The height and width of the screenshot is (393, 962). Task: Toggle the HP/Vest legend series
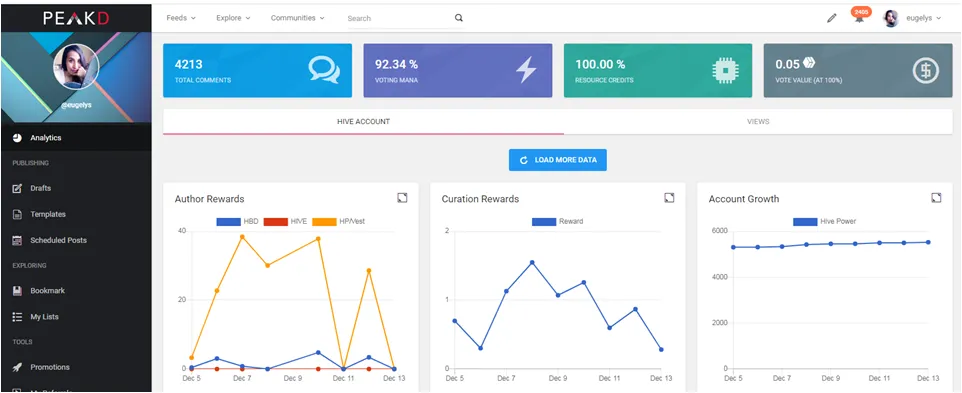(x=338, y=221)
